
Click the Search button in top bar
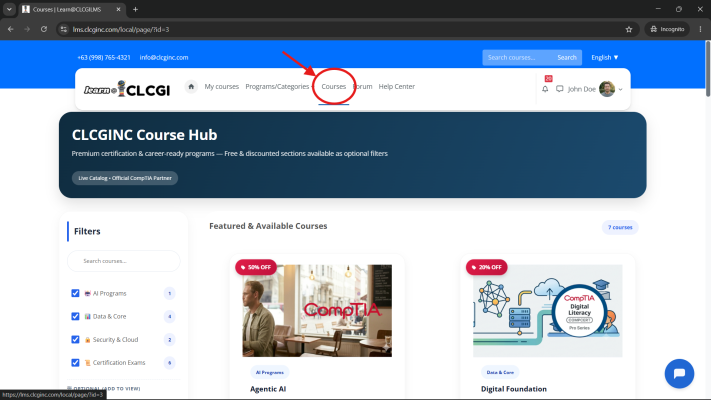click(566, 57)
